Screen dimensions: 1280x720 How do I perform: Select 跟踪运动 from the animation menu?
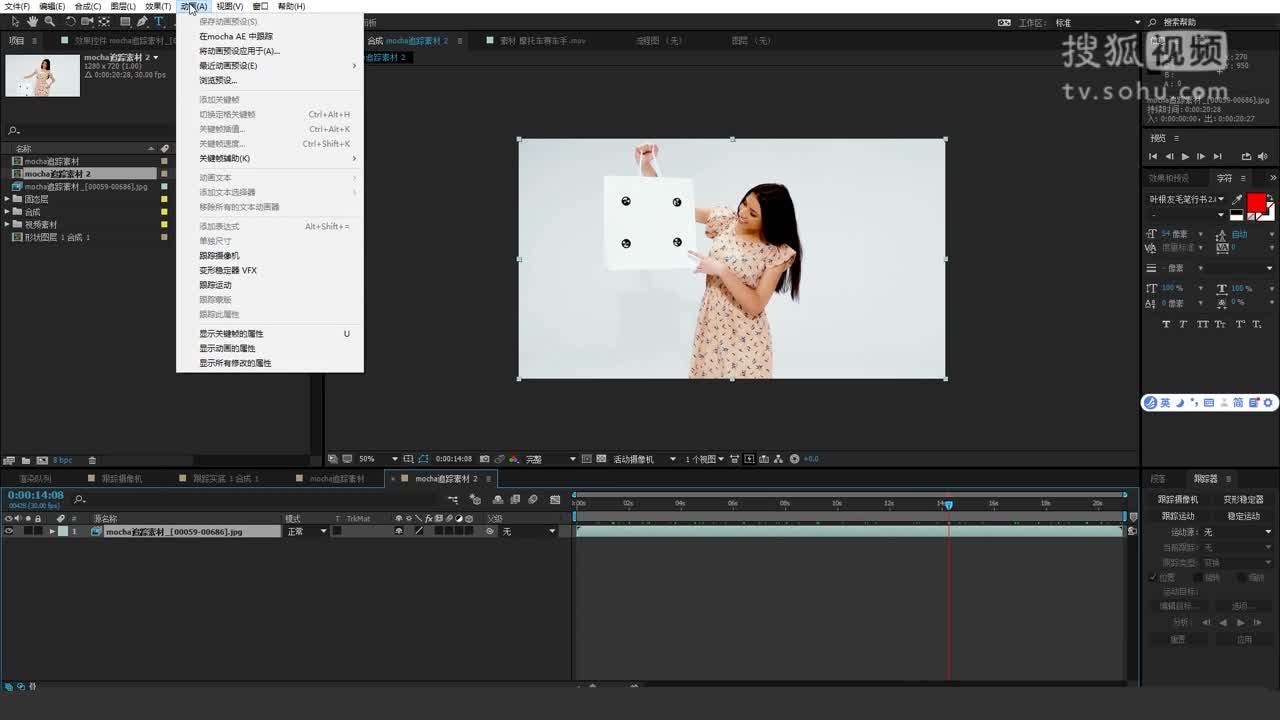(215, 285)
